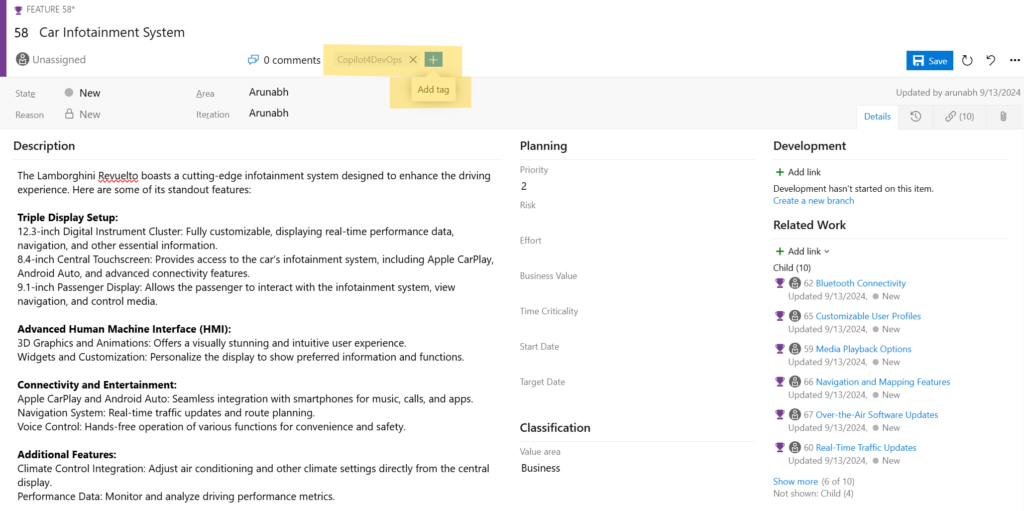This screenshot has height=511, width=1024.
Task: Click the Additional Features heading text
Action: pyautogui.click(x=67, y=454)
